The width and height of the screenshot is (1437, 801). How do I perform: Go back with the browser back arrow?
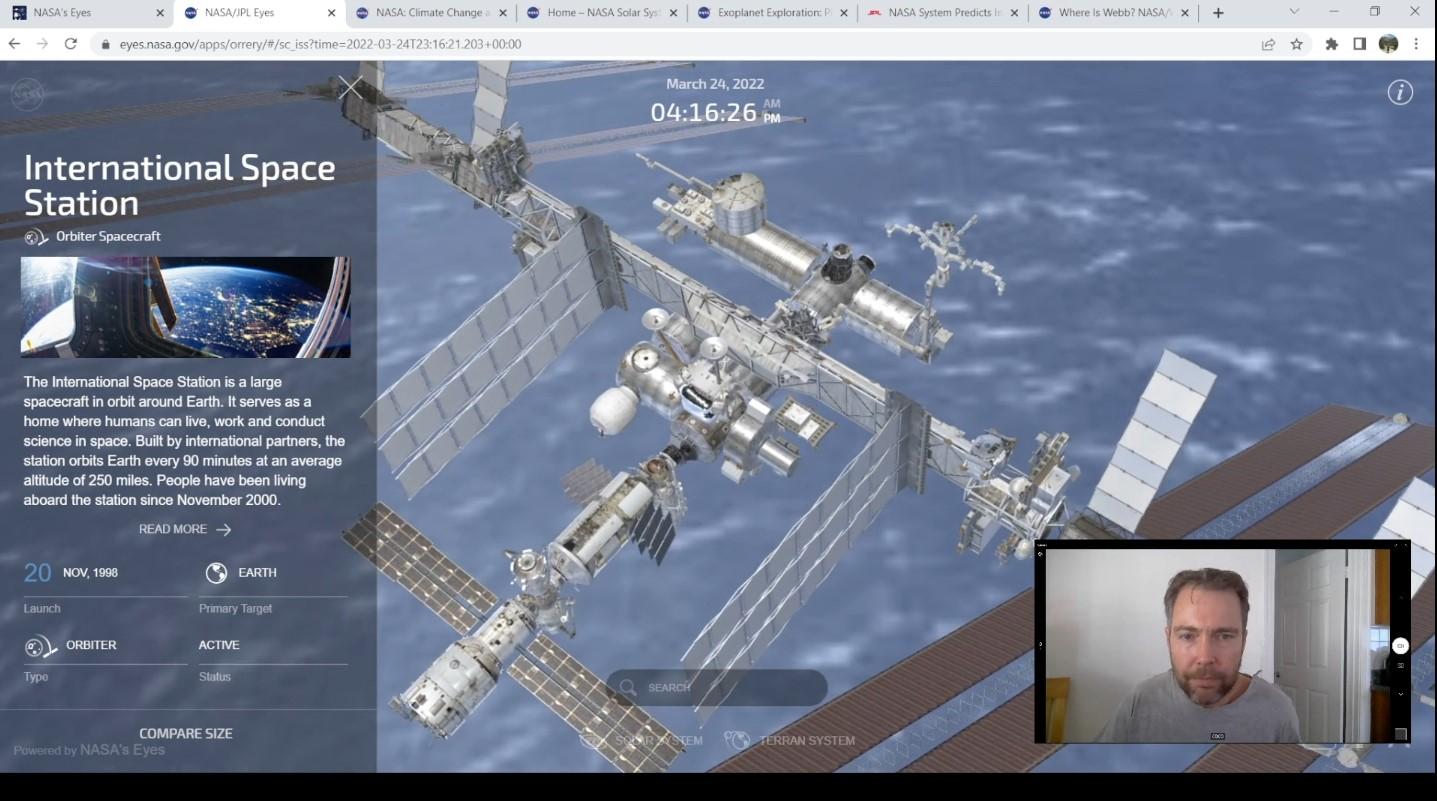click(x=14, y=44)
